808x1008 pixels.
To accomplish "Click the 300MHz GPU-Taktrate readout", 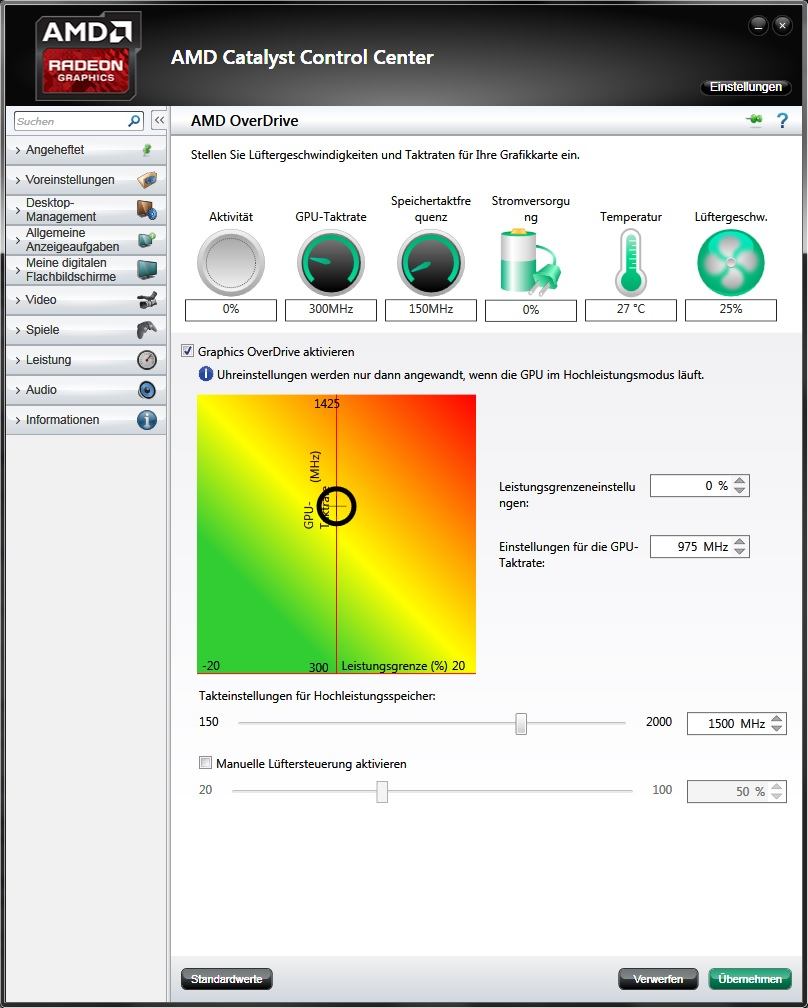I will pyautogui.click(x=330, y=309).
